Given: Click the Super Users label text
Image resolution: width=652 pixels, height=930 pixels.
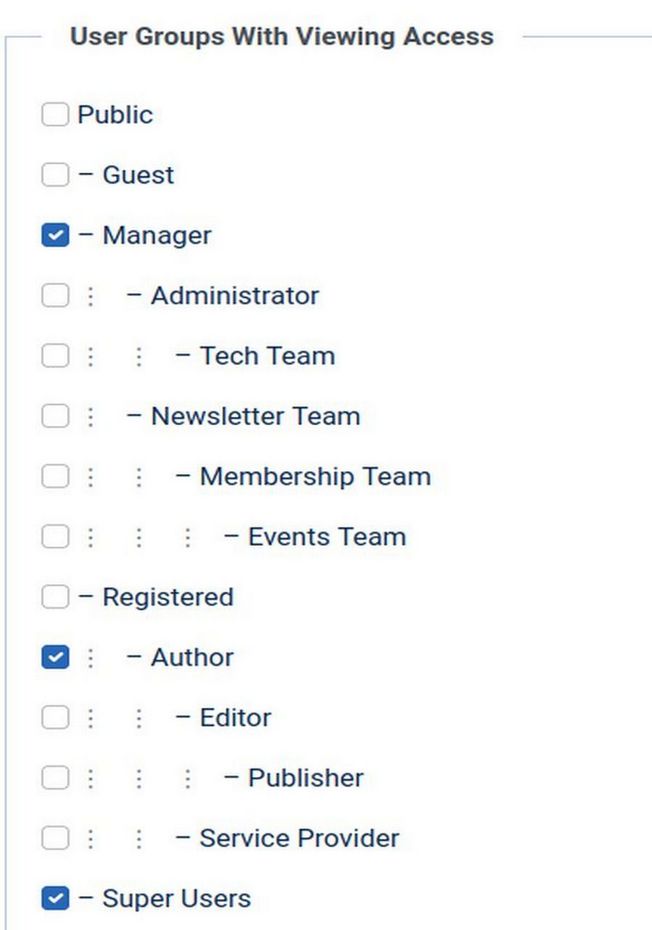Looking at the screenshot, I should (x=176, y=899).
